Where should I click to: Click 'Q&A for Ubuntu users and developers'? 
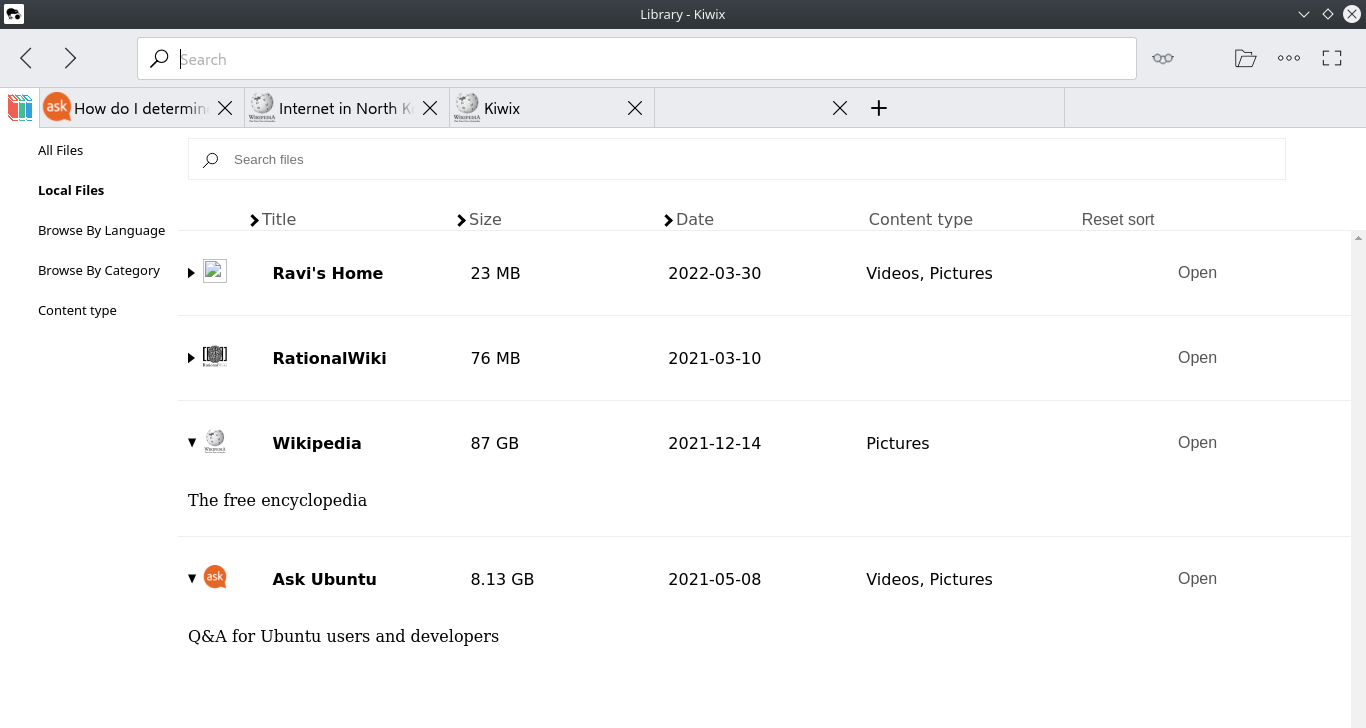click(343, 636)
